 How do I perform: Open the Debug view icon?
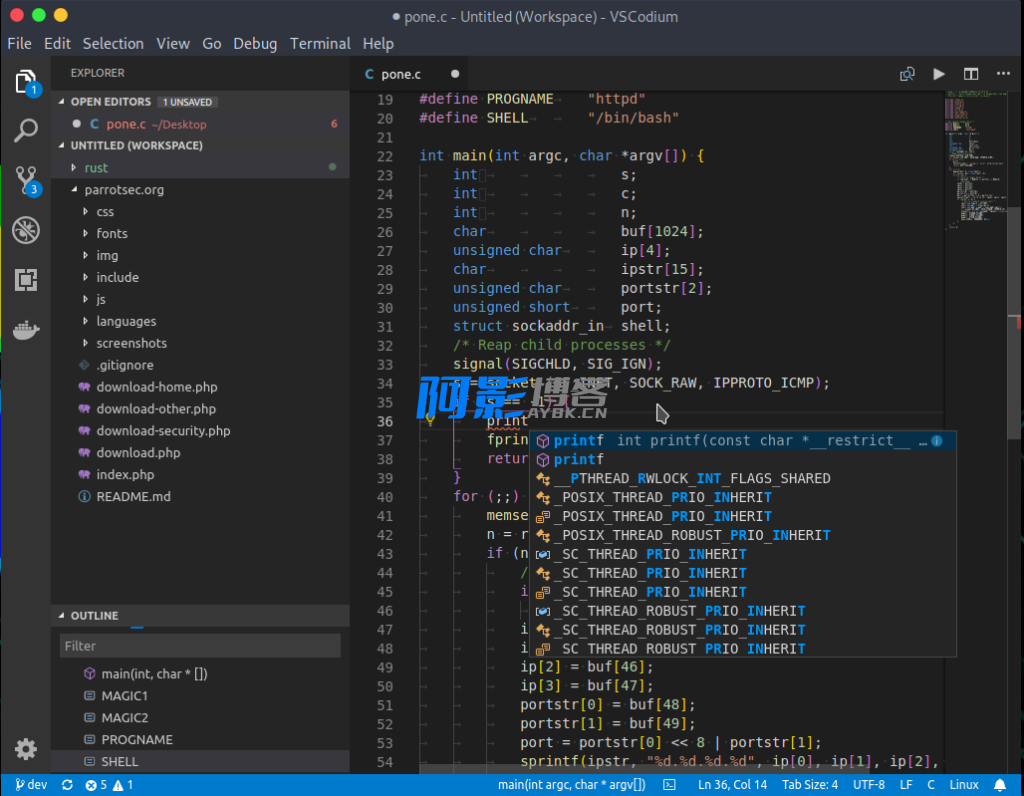[26, 230]
